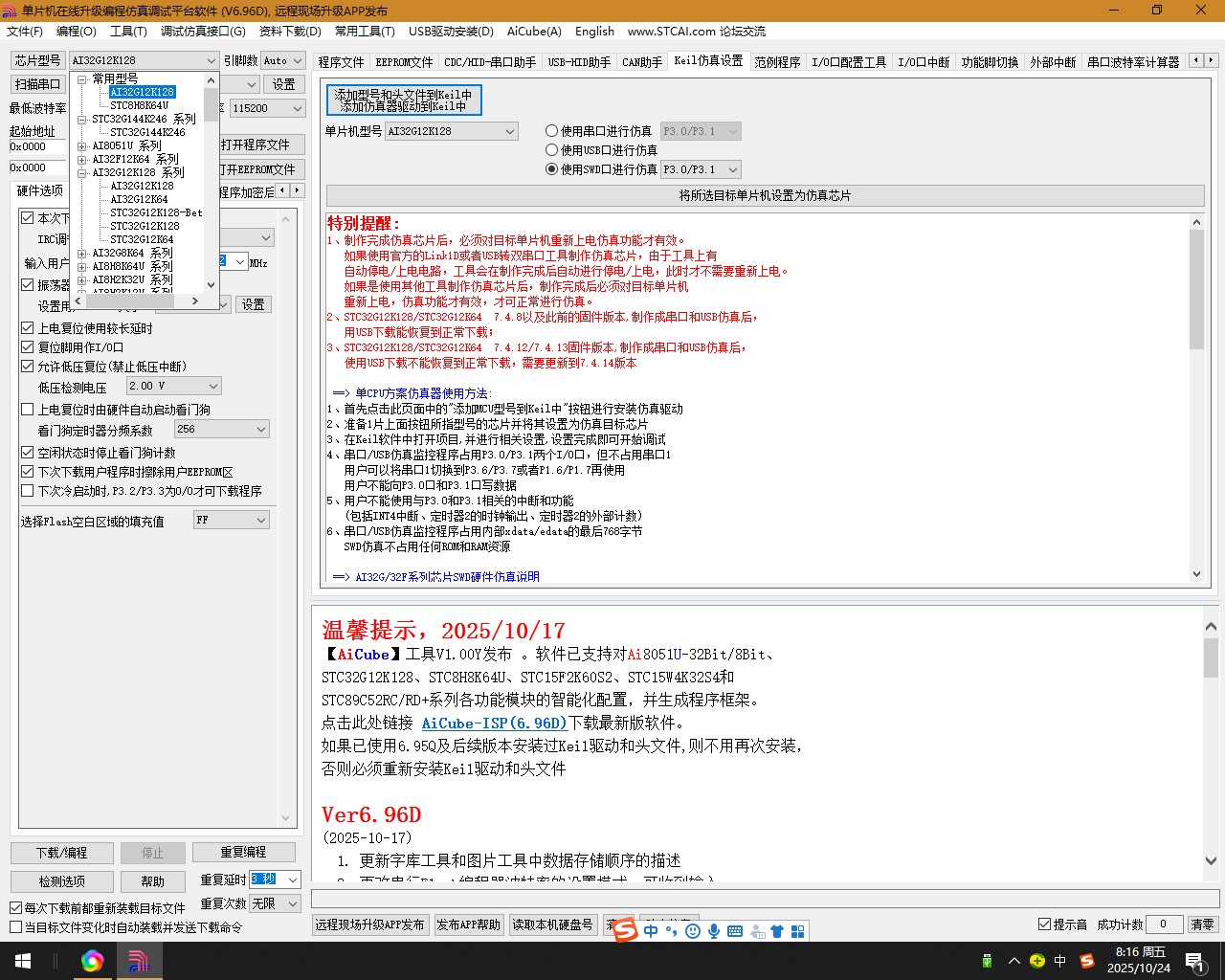This screenshot has height=980, width=1225.
Task: Click the 检测选项 button
Action: (x=61, y=880)
